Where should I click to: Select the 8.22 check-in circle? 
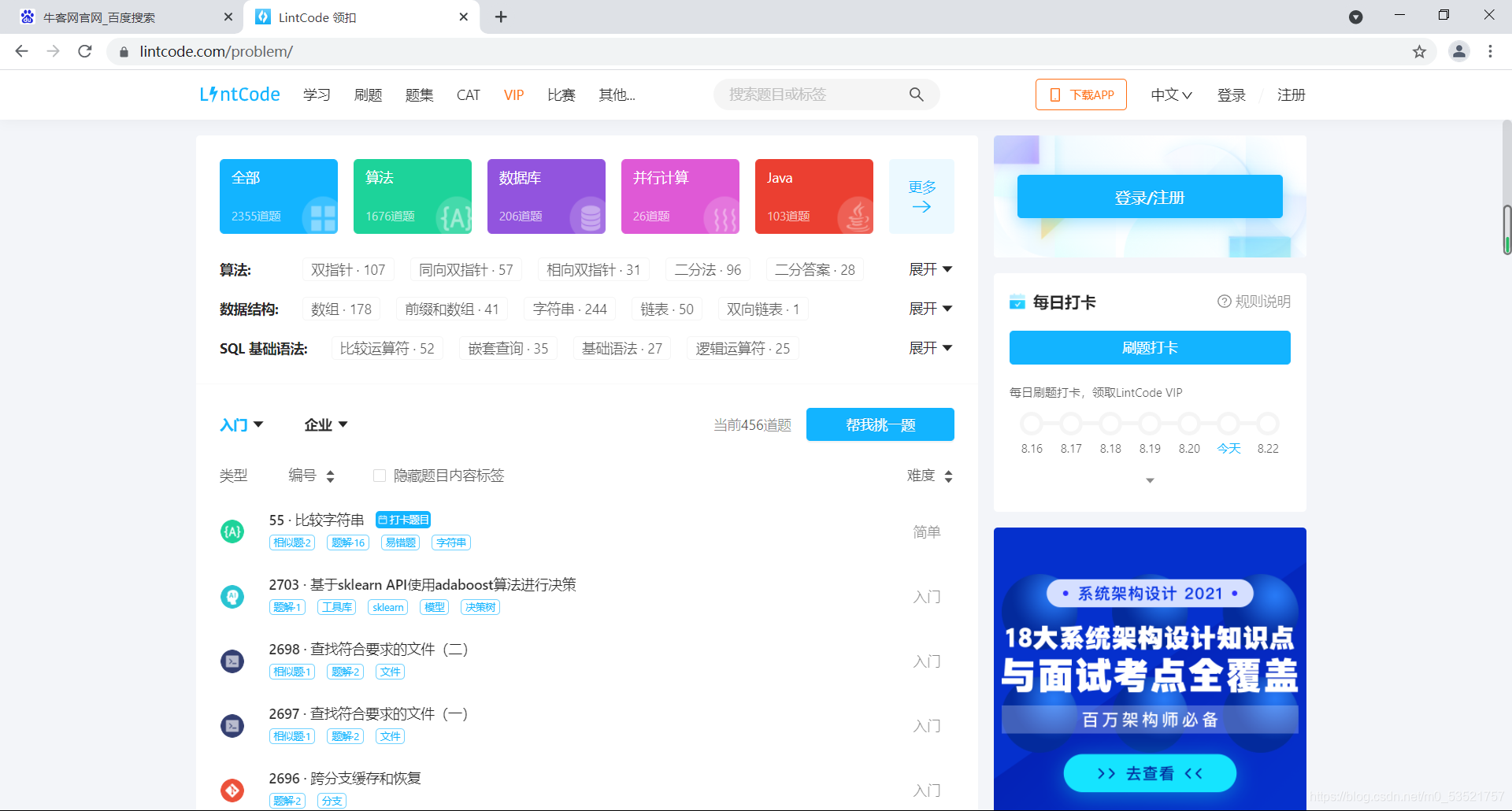coord(1268,424)
